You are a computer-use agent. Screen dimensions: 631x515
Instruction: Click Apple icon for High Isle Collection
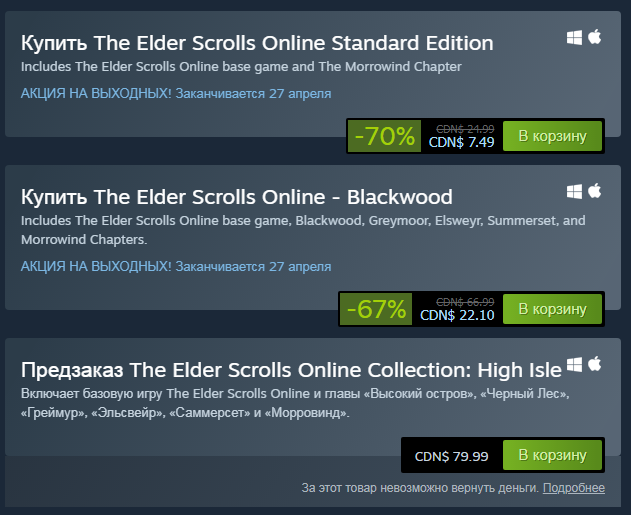[x=595, y=364]
